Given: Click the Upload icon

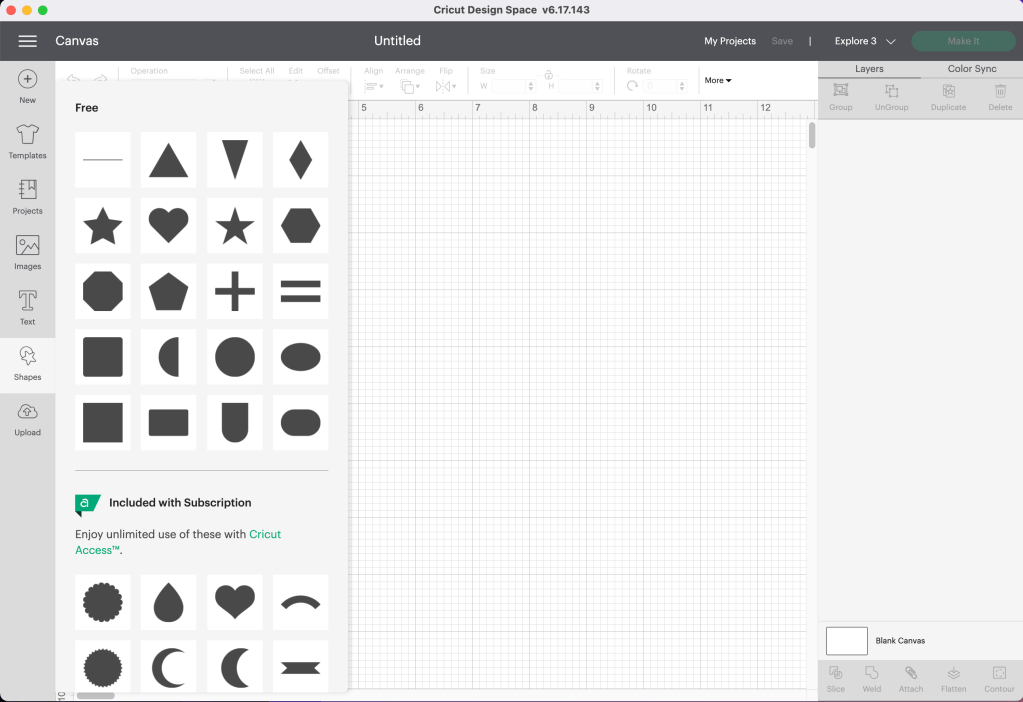Looking at the screenshot, I should pyautogui.click(x=27, y=418).
